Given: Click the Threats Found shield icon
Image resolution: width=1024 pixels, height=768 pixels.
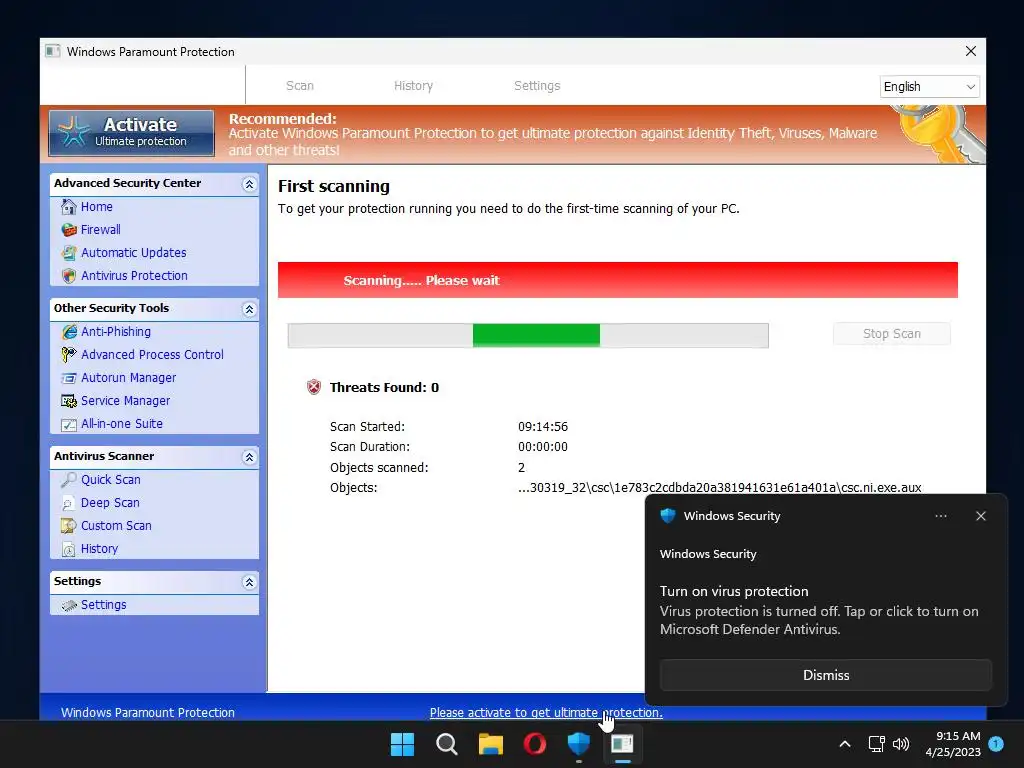Looking at the screenshot, I should click(x=314, y=387).
